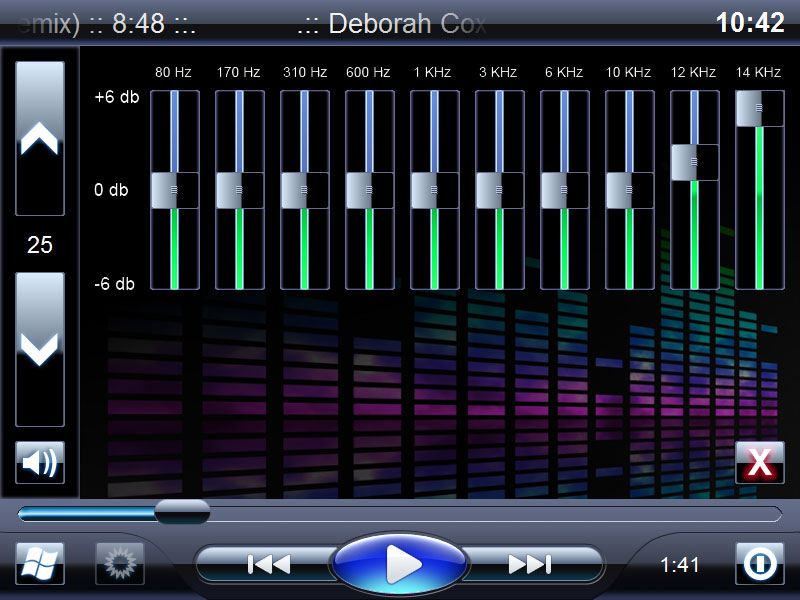Screen dimensions: 800x600
Task: Close the equalizer with red X
Action: tap(760, 463)
